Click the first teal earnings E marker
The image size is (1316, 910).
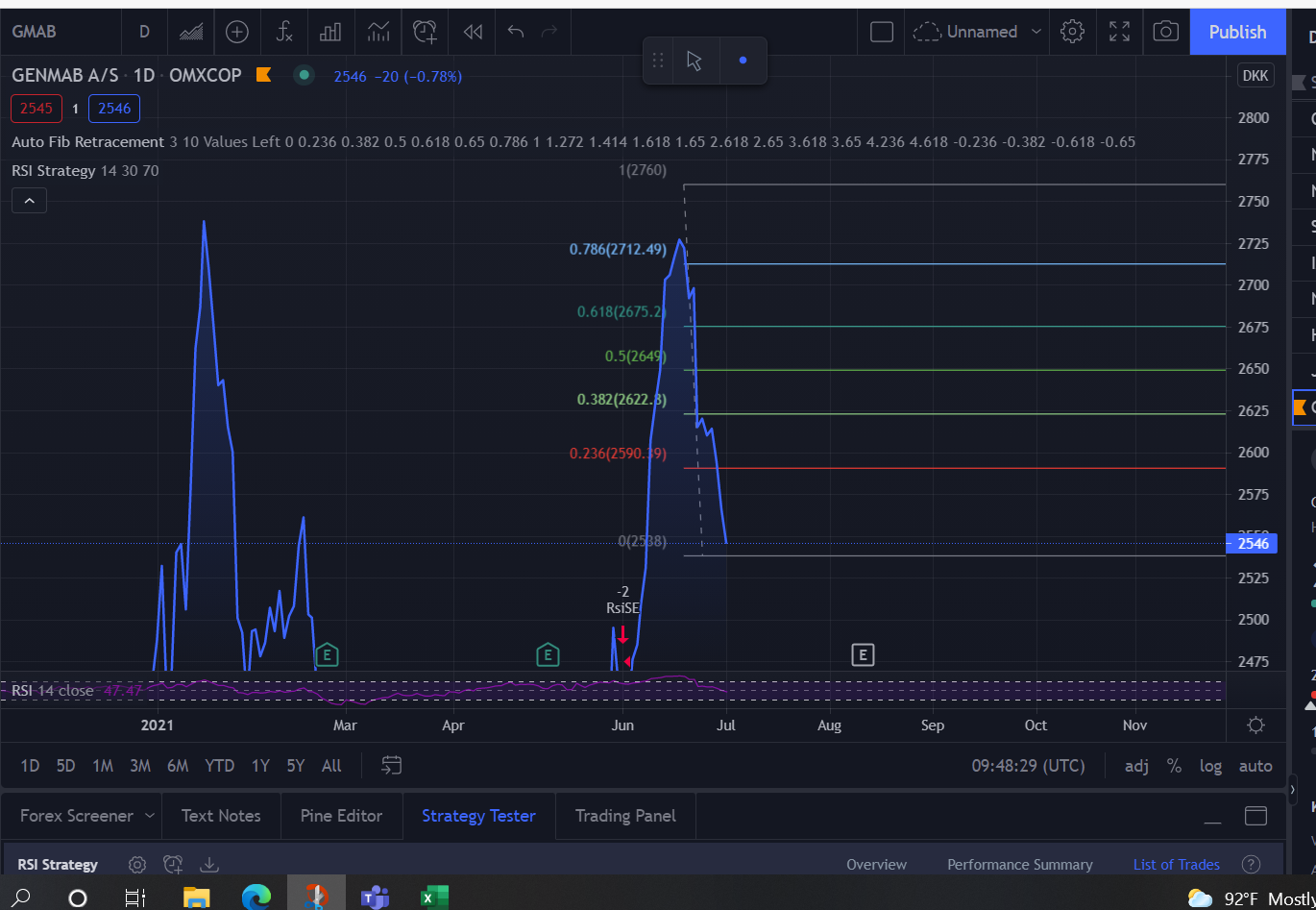pos(327,655)
